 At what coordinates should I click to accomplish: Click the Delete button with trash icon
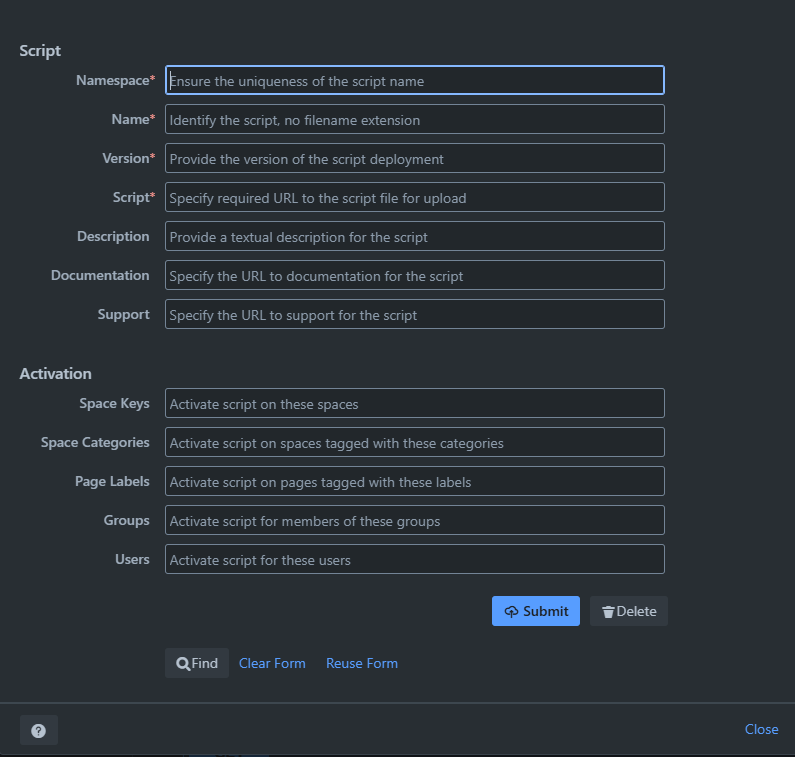pyautogui.click(x=628, y=611)
